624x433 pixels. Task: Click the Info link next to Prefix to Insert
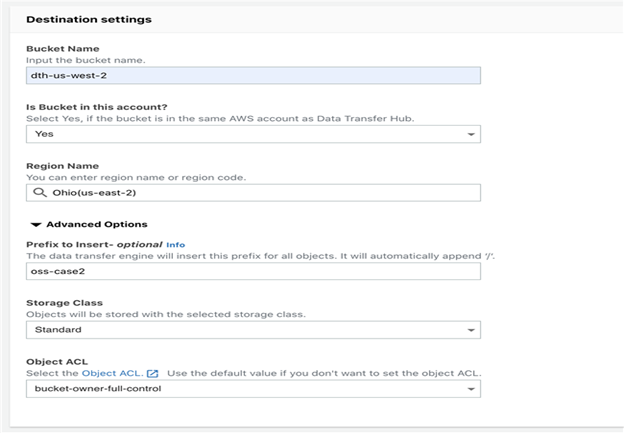(x=175, y=244)
